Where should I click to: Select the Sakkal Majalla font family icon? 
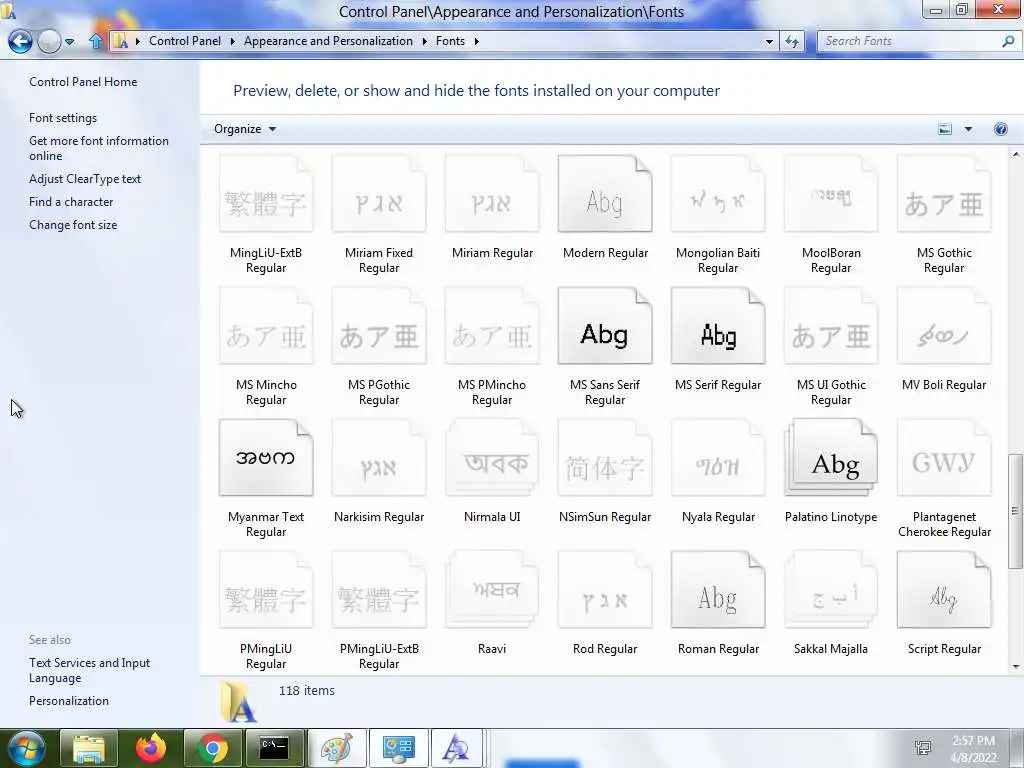[831, 589]
